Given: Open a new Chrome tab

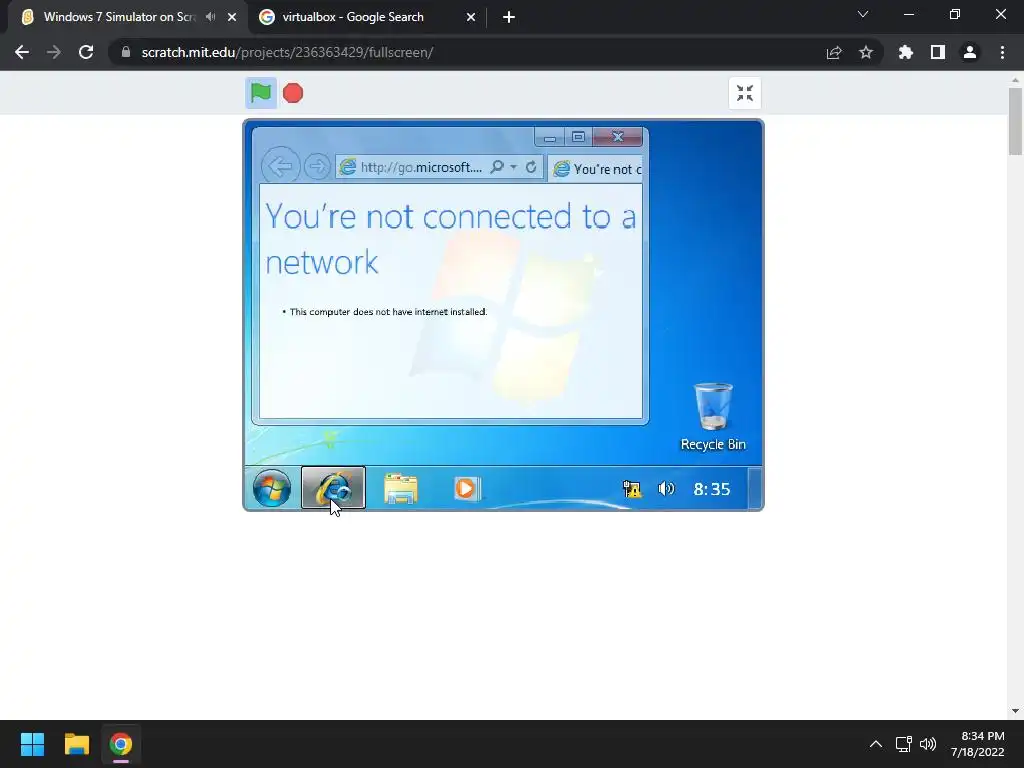Looking at the screenshot, I should [509, 18].
